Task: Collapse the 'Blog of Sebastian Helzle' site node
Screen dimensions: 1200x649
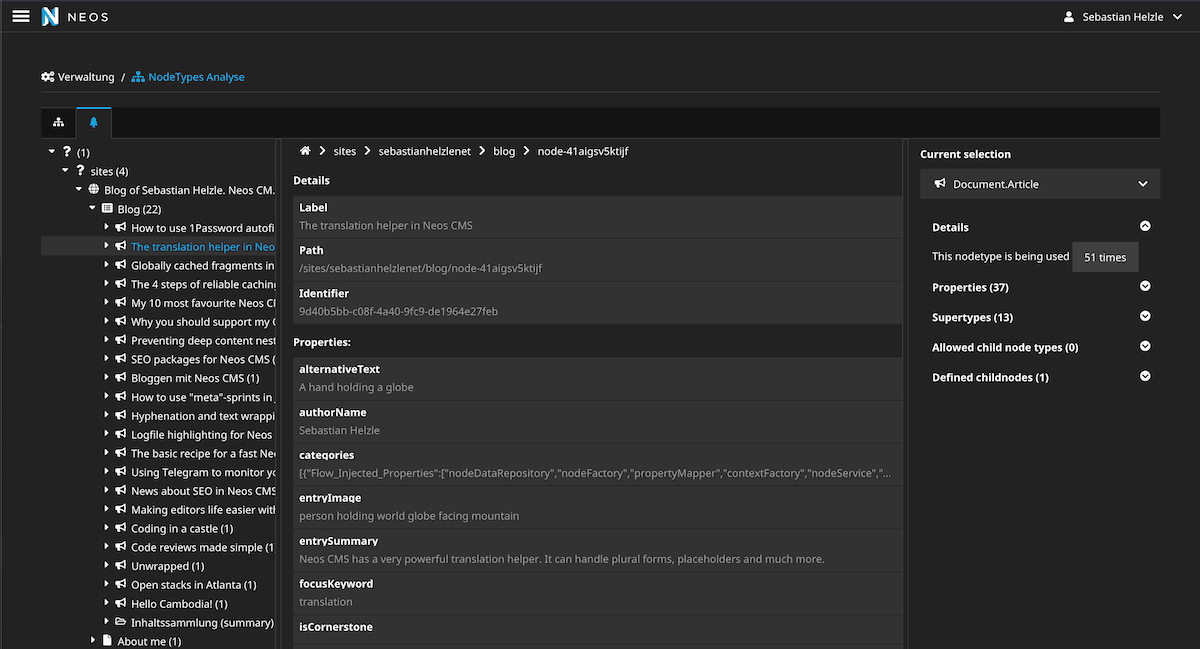Action: [x=78, y=190]
